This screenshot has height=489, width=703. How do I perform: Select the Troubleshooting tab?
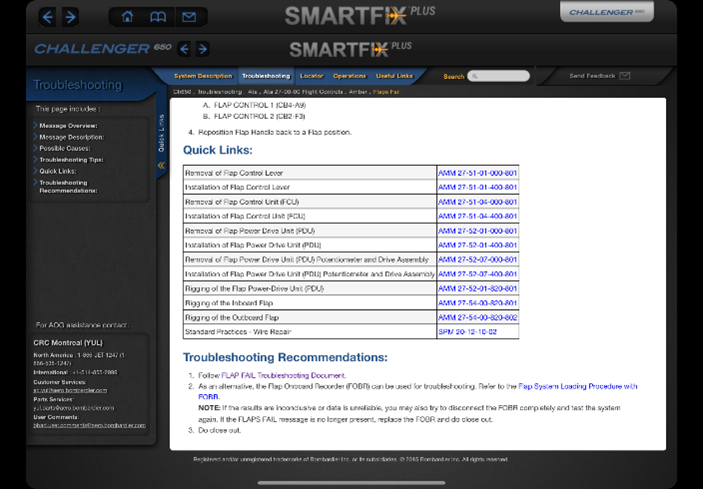pos(266,76)
